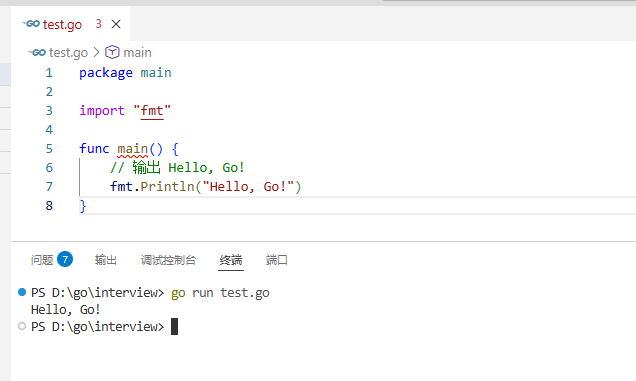
Task: Click line number 1 in the gutter
Action: [x=49, y=73]
